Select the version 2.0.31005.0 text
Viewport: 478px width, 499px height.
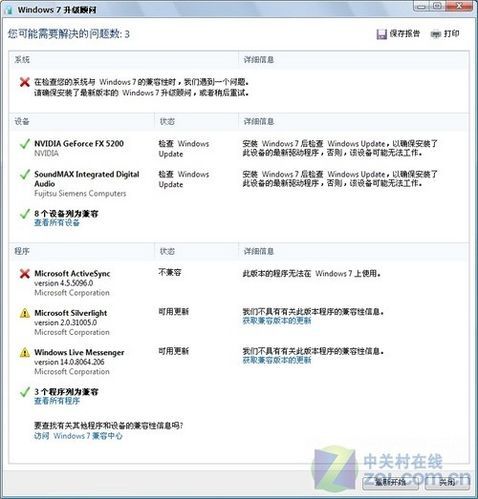coord(65,323)
